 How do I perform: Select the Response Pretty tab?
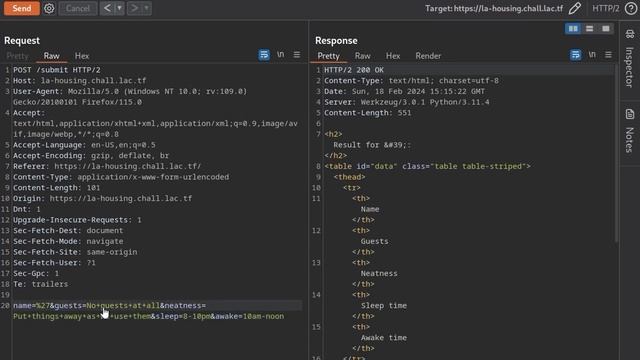(x=329, y=56)
